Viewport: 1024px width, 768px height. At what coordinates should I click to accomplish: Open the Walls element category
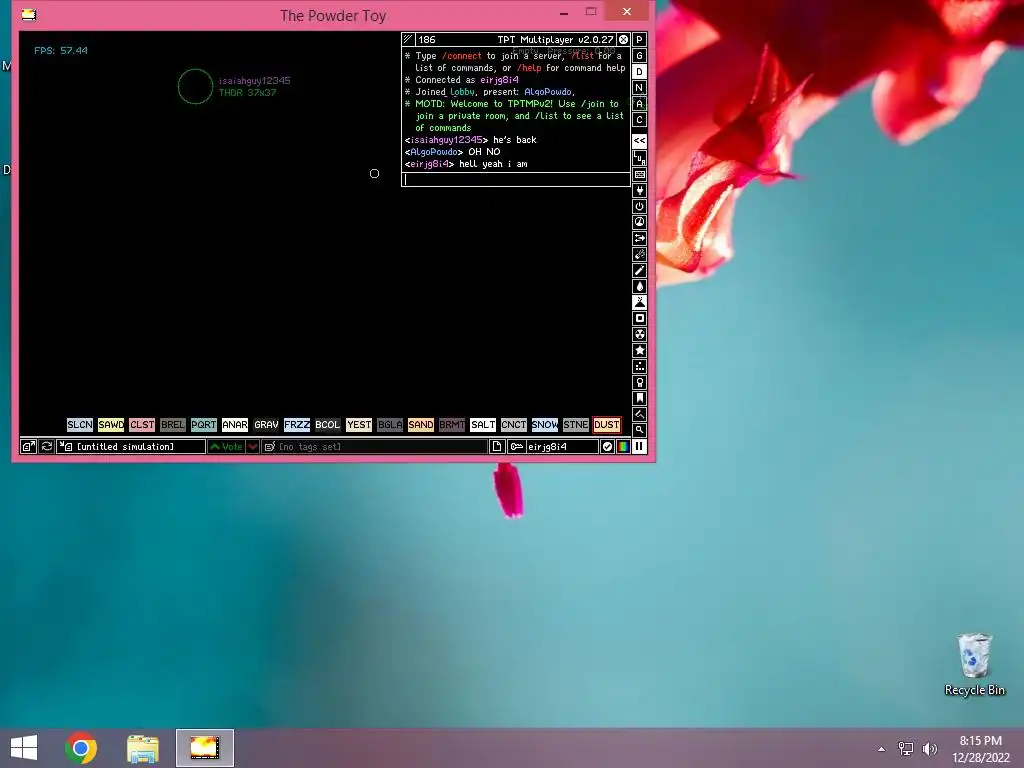point(639,174)
